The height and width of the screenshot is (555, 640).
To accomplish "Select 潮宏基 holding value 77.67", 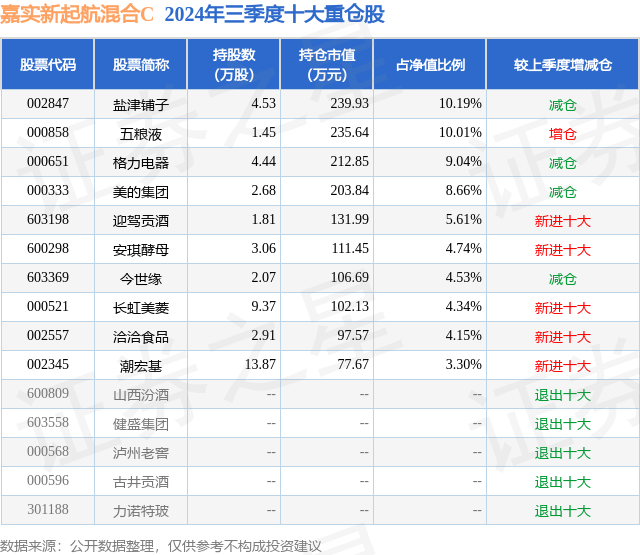I will click(x=353, y=364).
